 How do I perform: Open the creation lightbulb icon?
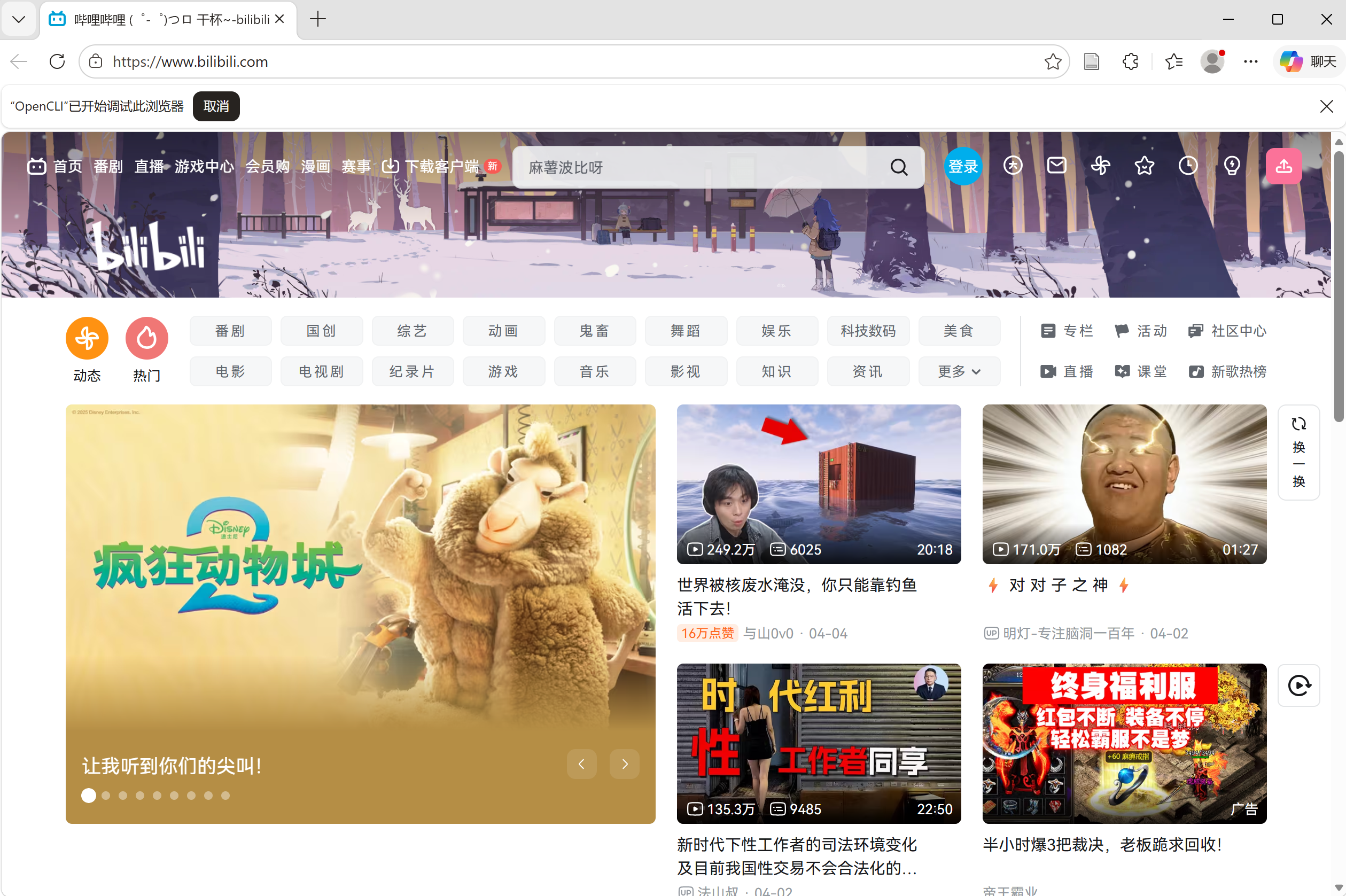point(1232,166)
